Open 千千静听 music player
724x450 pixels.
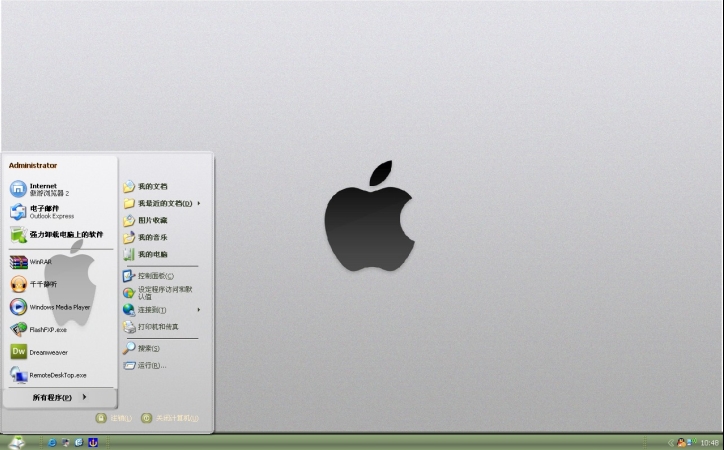(x=59, y=284)
